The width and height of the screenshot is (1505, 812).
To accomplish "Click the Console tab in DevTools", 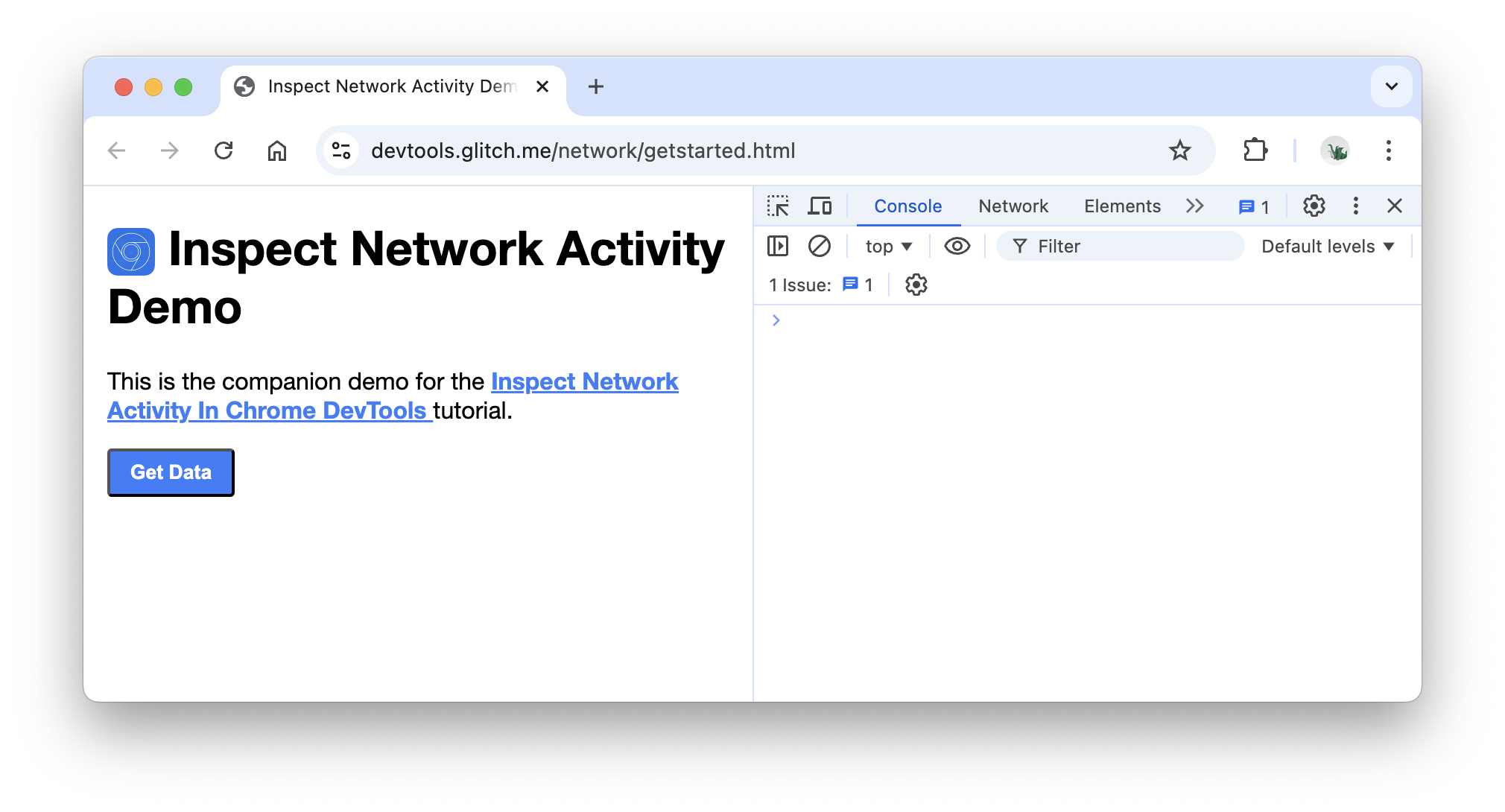I will coord(907,206).
